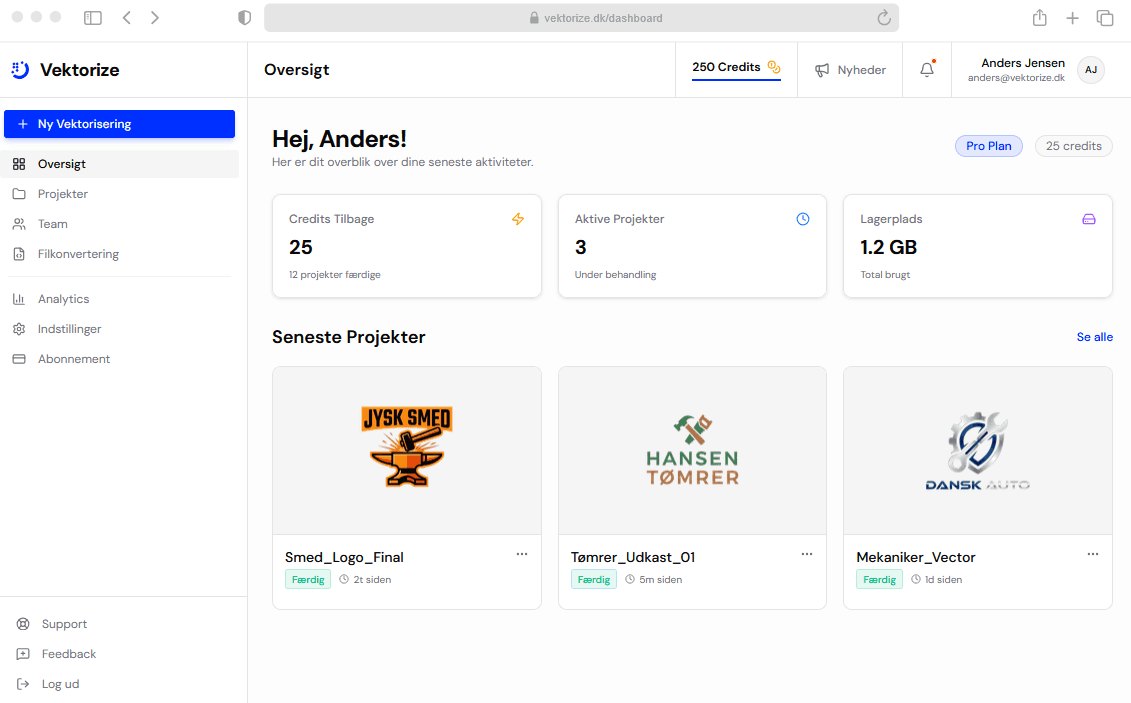This screenshot has width=1131, height=703.
Task: Open Support from the bottom sidebar
Action: 62,623
